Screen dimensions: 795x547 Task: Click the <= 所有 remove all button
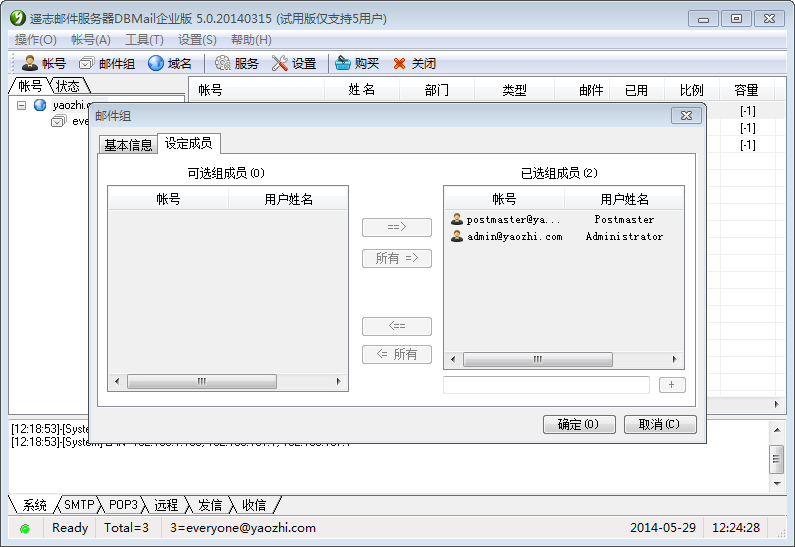[397, 354]
